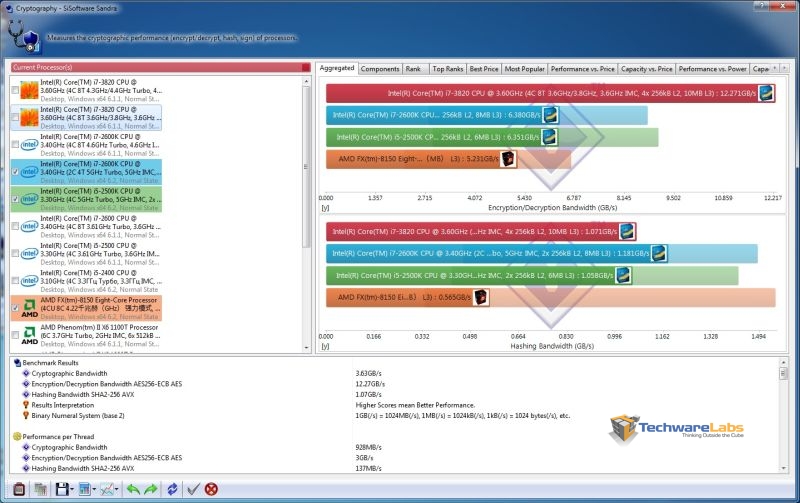The height and width of the screenshot is (503, 800).
Task: Click the results panel scroll-down arrow
Action: (x=784, y=468)
